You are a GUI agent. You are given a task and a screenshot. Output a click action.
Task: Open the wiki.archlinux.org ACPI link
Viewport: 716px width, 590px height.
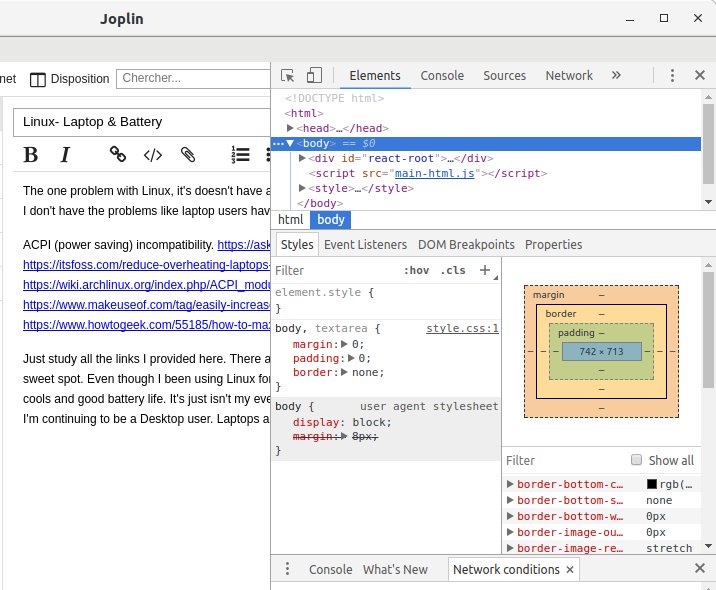click(x=147, y=285)
